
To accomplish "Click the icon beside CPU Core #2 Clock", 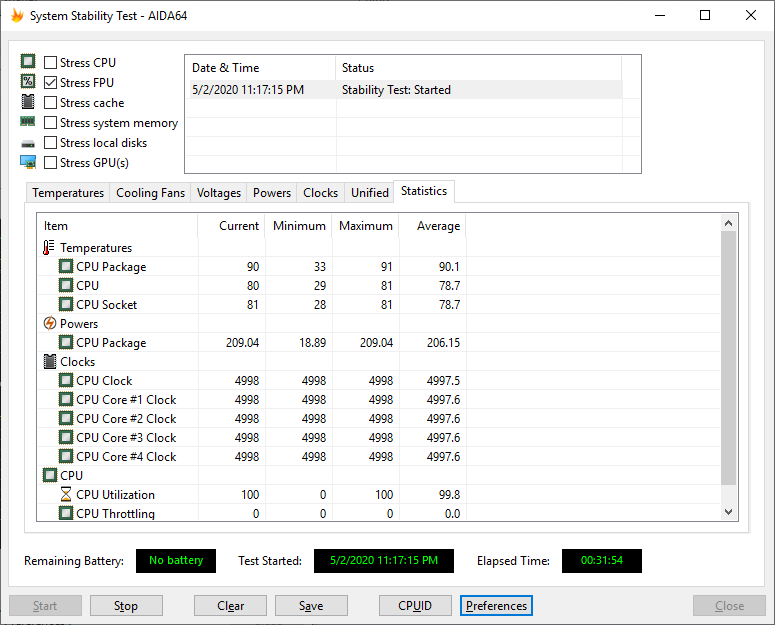I will pos(66,418).
